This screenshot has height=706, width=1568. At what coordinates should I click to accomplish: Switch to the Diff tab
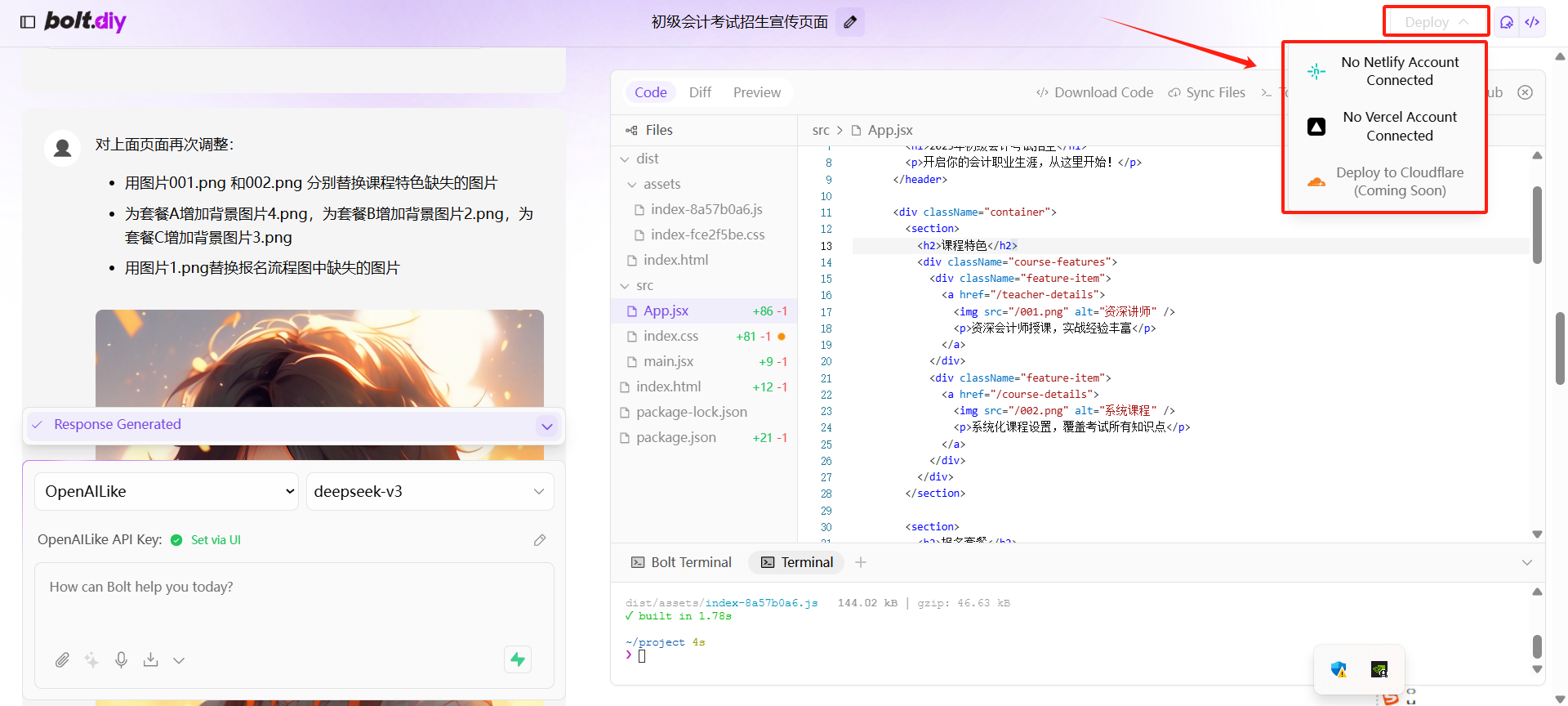[x=700, y=92]
